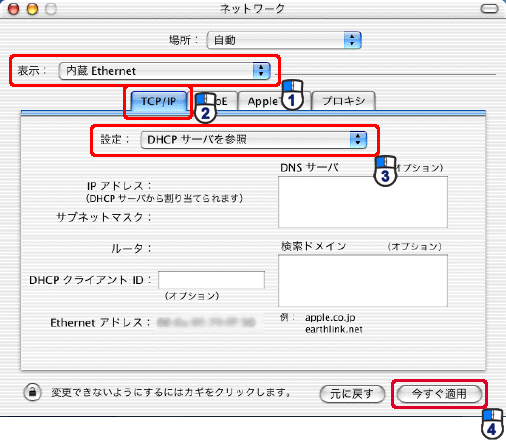Click the 元に戻す revert button
Image resolution: width=506 pixels, height=440 pixels.
pyautogui.click(x=352, y=394)
